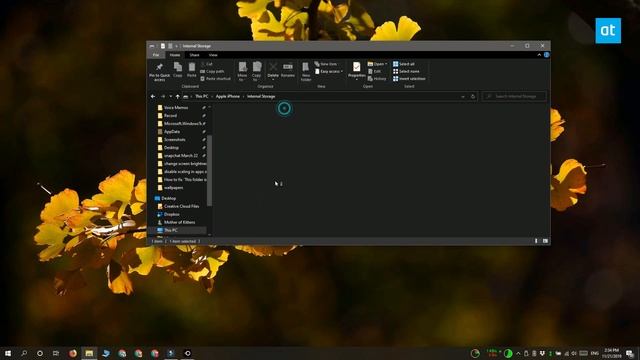Image resolution: width=640 pixels, height=360 pixels.
Task: Collapse the ribbon with the chevron
Action: tap(539, 55)
